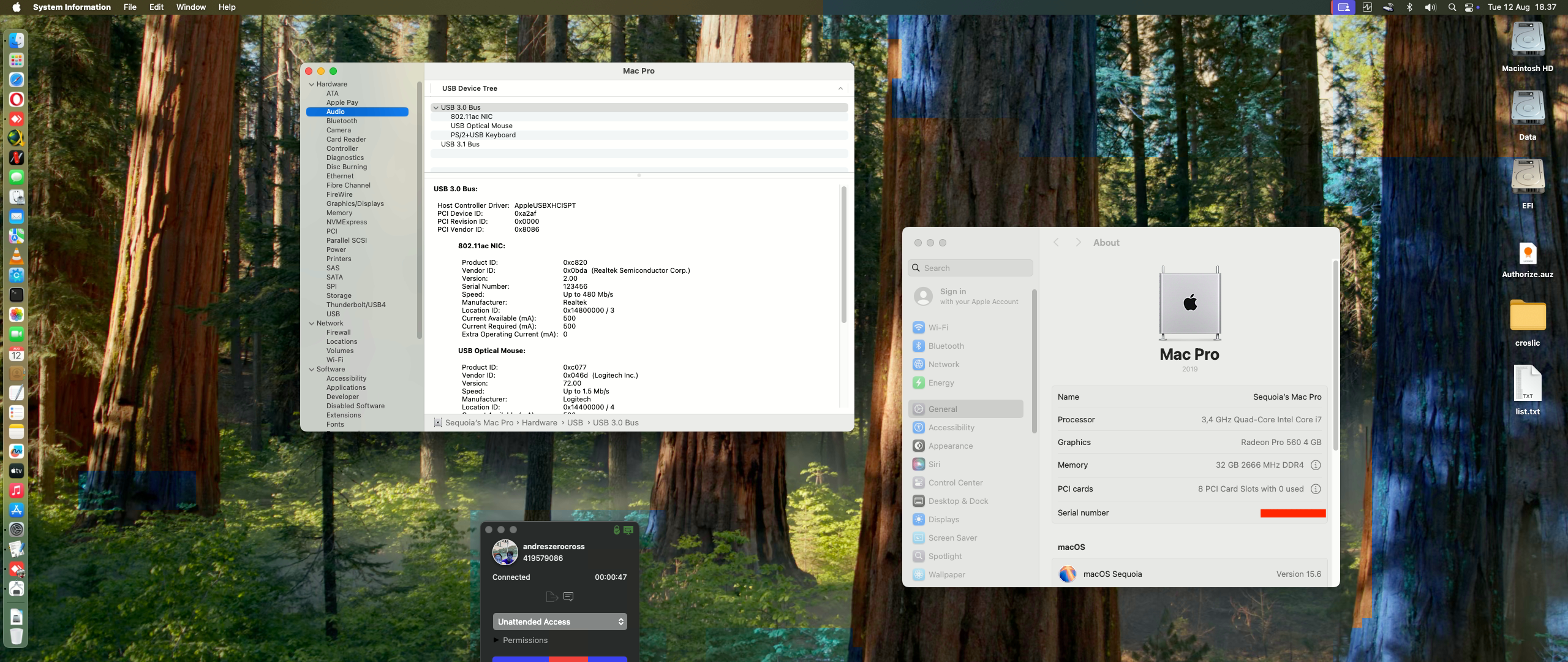Open Messages in the Dock
This screenshot has width=1568, height=662.
(17, 177)
